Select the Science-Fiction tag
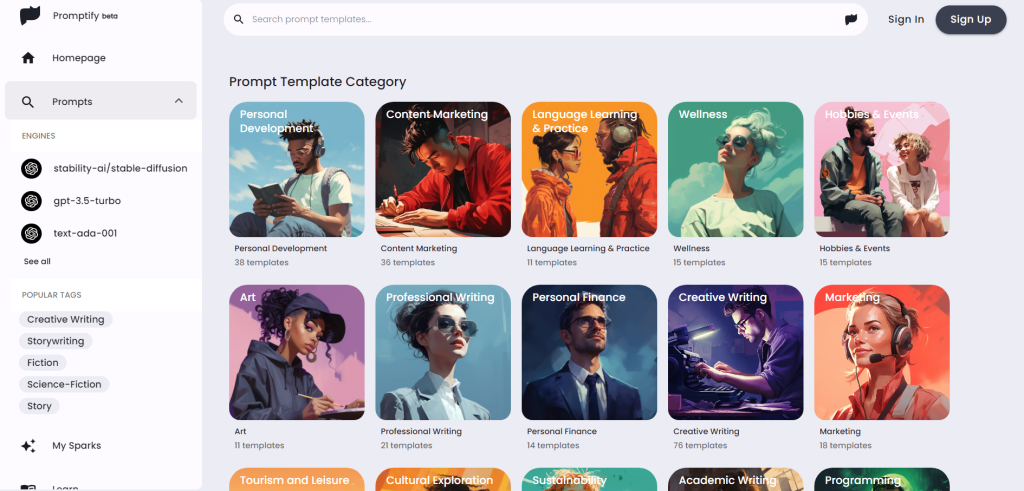This screenshot has height=491, width=1024. (64, 384)
